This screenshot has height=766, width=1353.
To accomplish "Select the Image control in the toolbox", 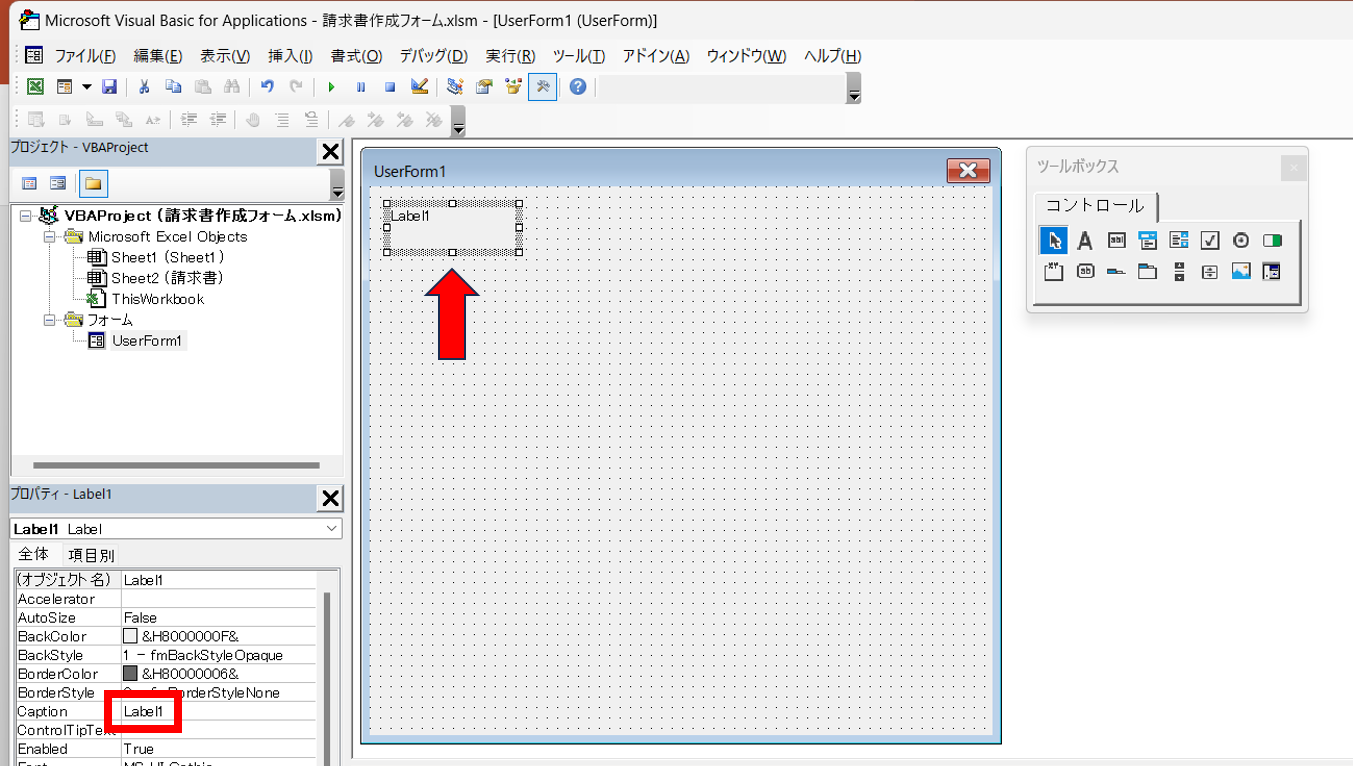I will (x=1241, y=271).
